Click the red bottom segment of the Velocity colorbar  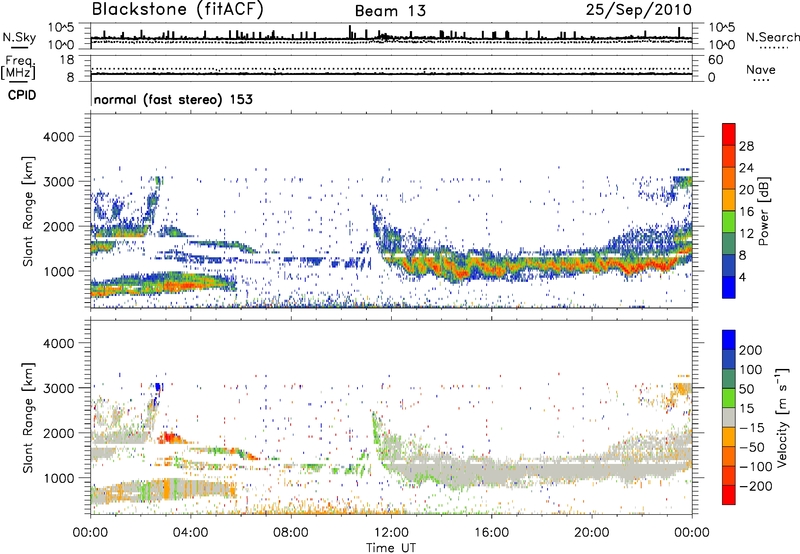click(x=729, y=495)
